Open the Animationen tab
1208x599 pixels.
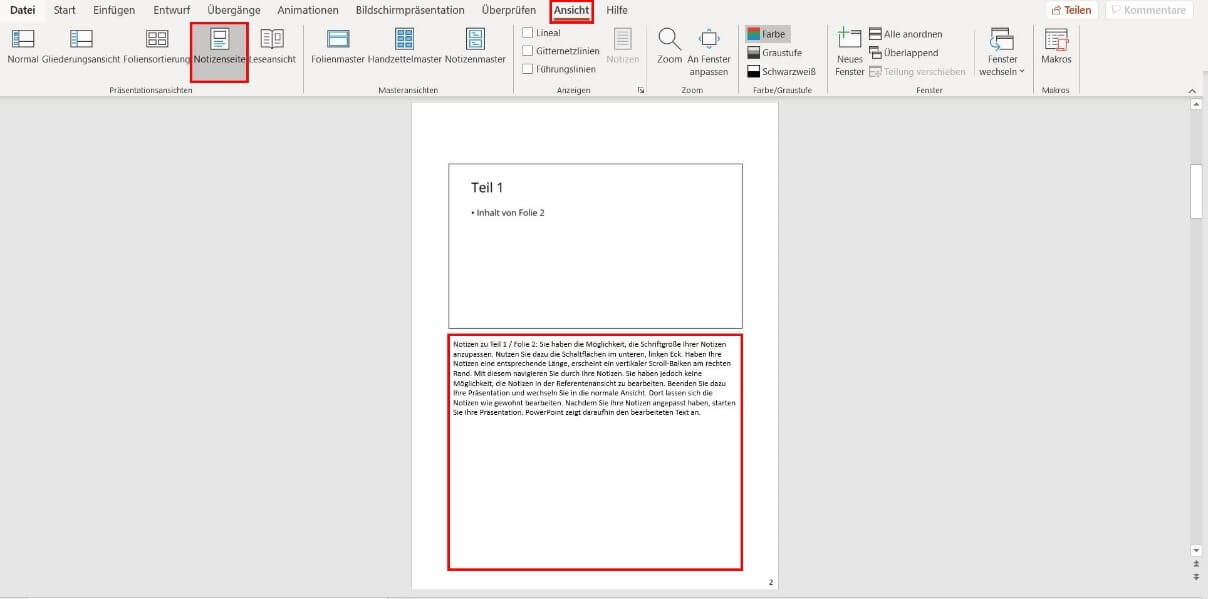[308, 10]
